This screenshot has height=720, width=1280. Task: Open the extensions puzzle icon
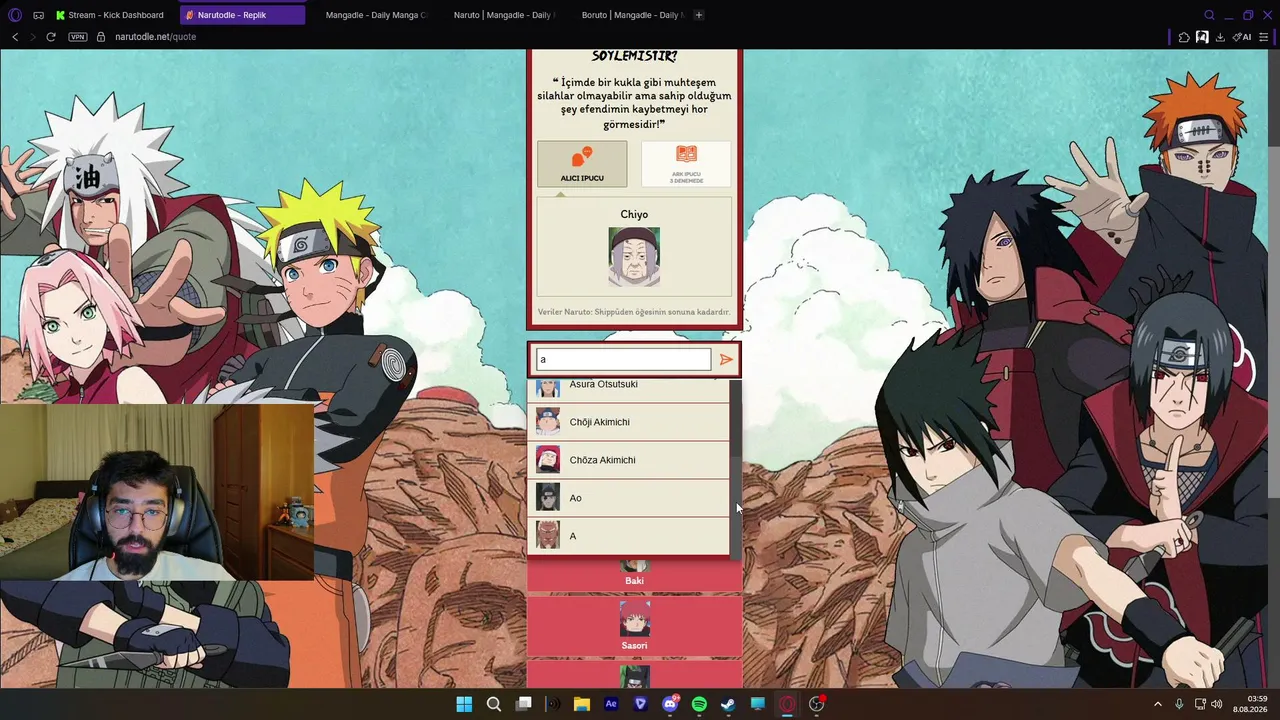coord(1184,37)
